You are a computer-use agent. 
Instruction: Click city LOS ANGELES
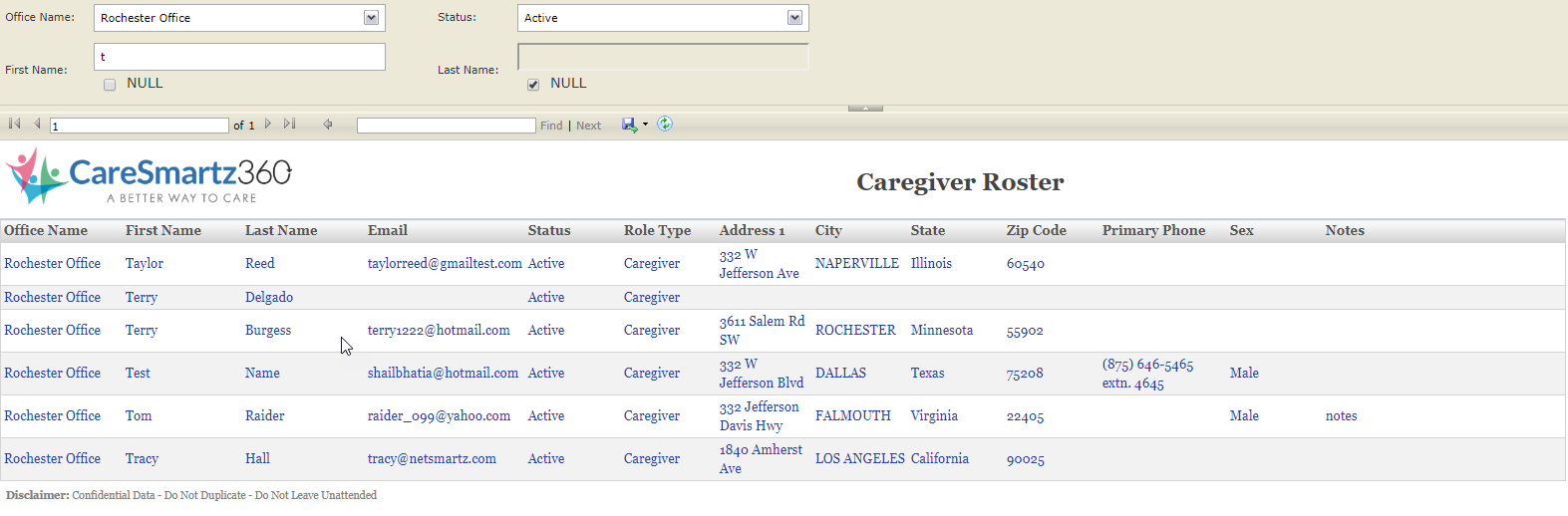tap(860, 458)
